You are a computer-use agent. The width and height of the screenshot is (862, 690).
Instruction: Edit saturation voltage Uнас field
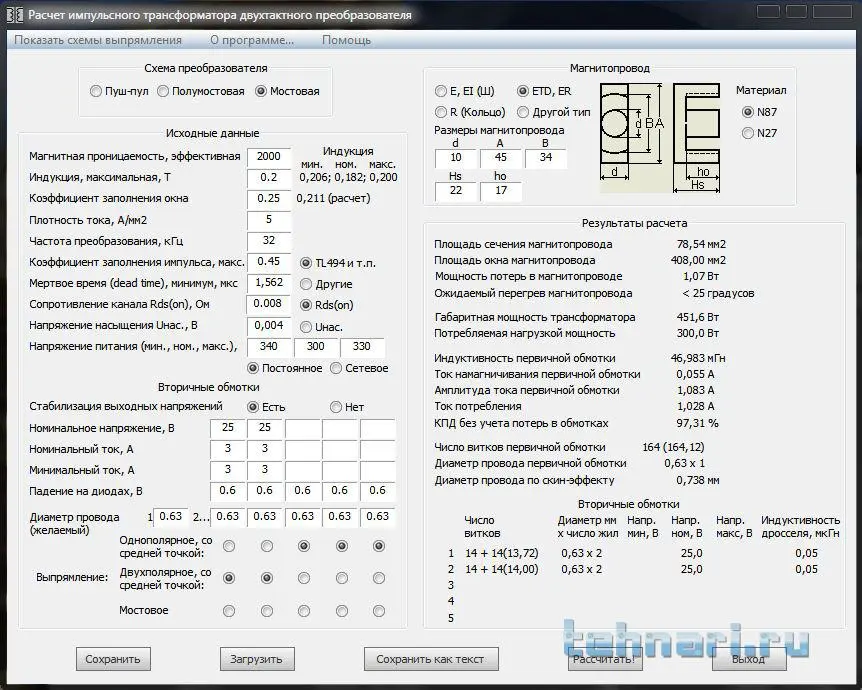(269, 325)
